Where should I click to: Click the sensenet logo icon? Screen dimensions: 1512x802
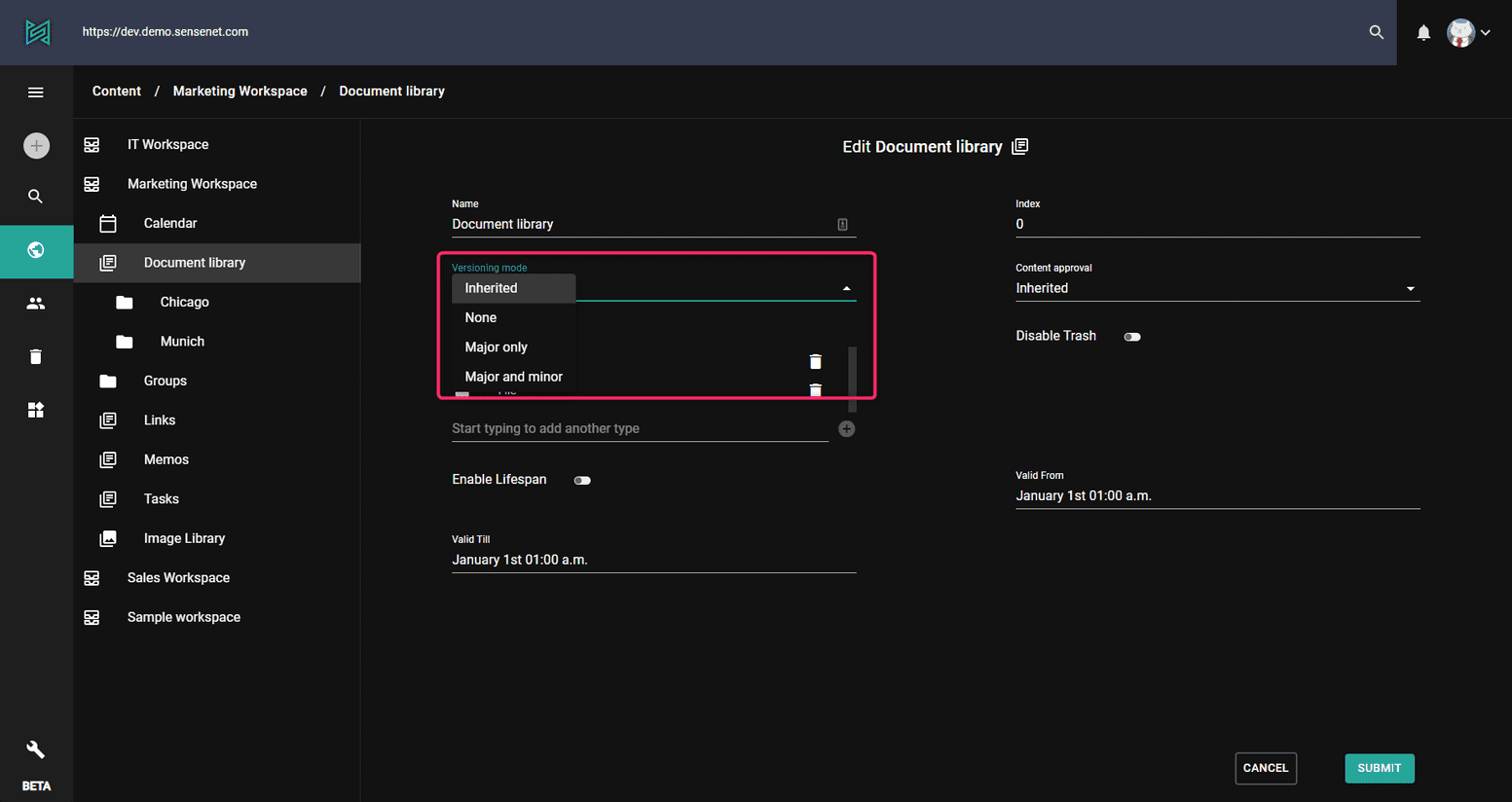coord(37,32)
